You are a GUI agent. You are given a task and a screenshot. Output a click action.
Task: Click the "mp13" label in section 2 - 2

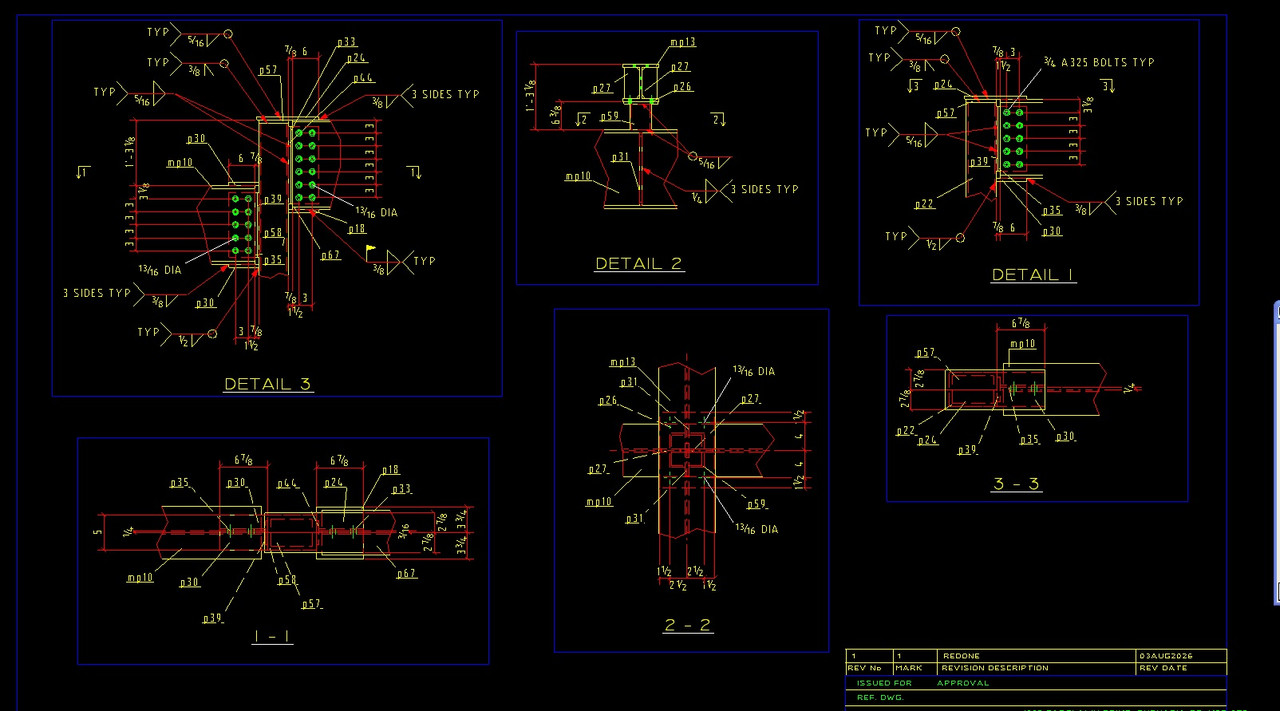click(623, 362)
